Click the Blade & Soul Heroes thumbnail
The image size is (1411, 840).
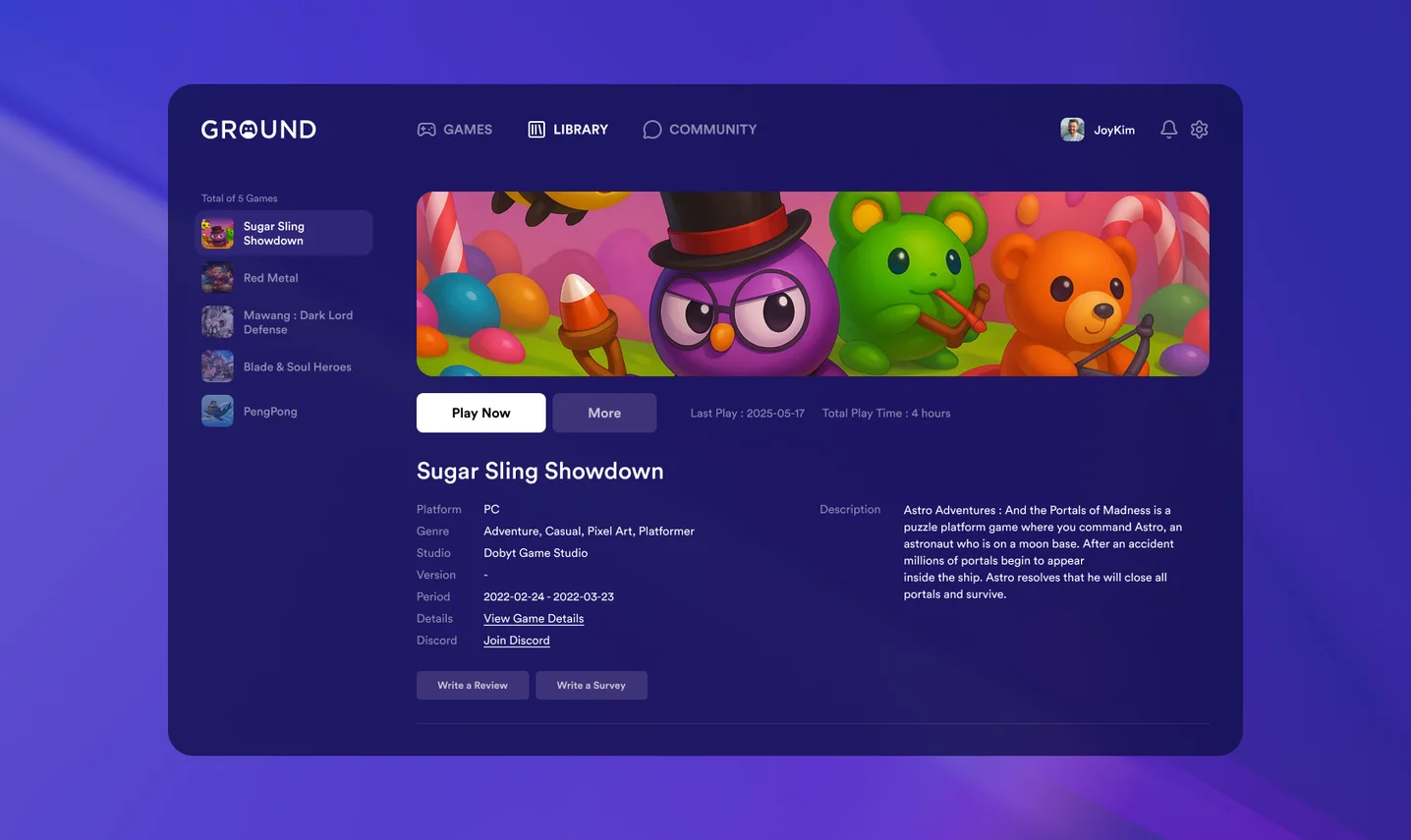coord(217,366)
